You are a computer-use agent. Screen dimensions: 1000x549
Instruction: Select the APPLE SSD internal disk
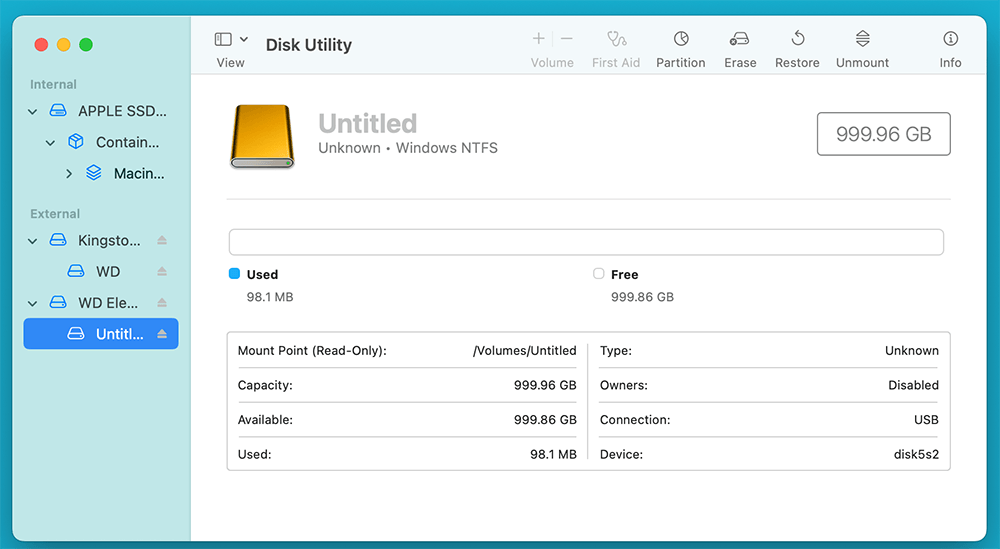tap(122, 112)
